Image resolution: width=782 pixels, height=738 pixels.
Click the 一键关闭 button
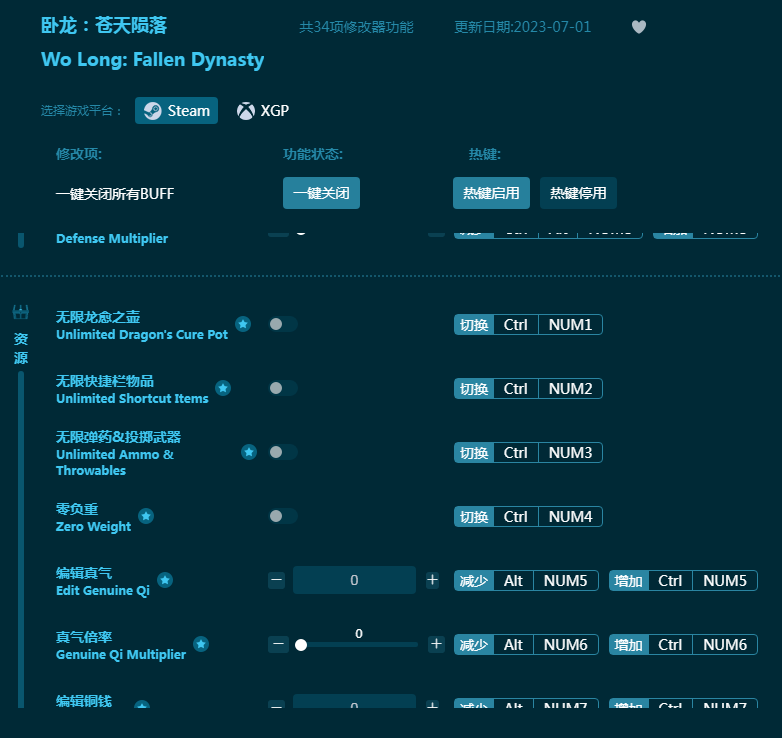[x=321, y=193]
